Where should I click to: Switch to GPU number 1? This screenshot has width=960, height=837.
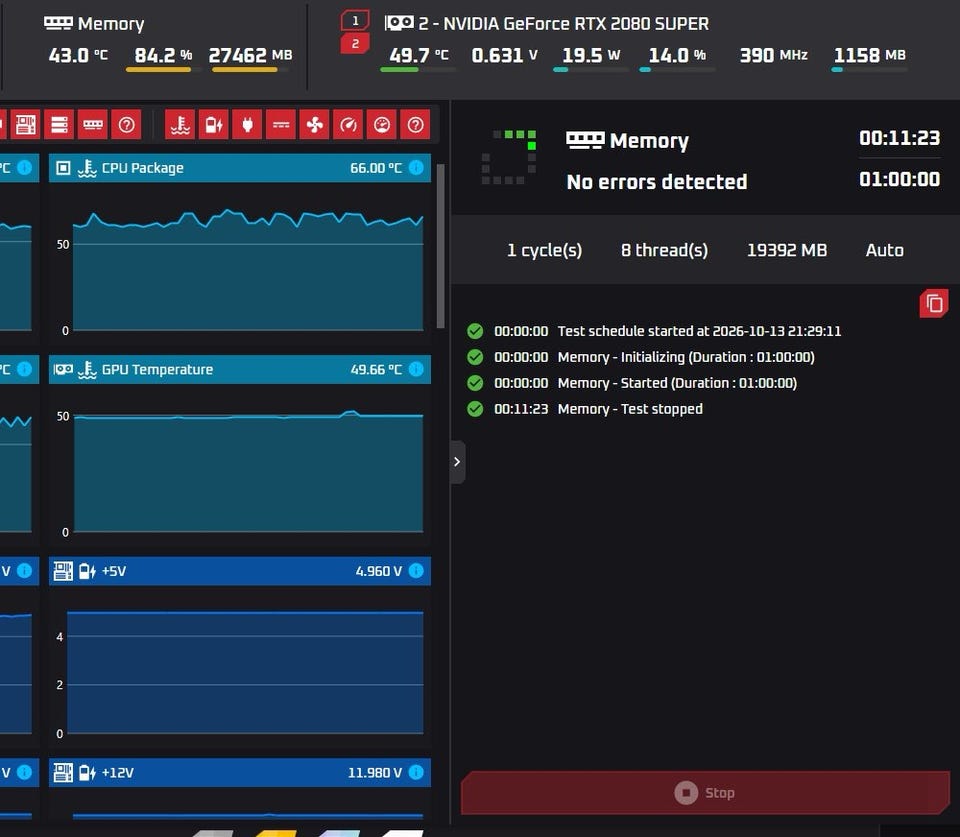355,20
